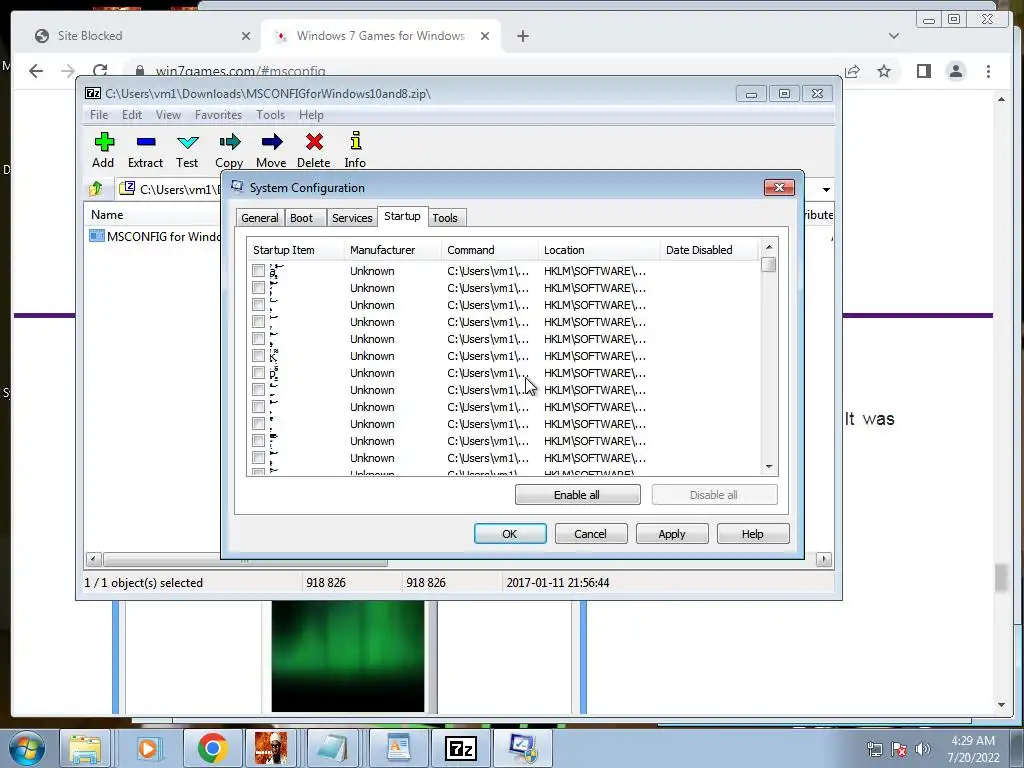The height and width of the screenshot is (768, 1024).
Task: Check the eighth startup item checkbox
Action: (x=259, y=389)
